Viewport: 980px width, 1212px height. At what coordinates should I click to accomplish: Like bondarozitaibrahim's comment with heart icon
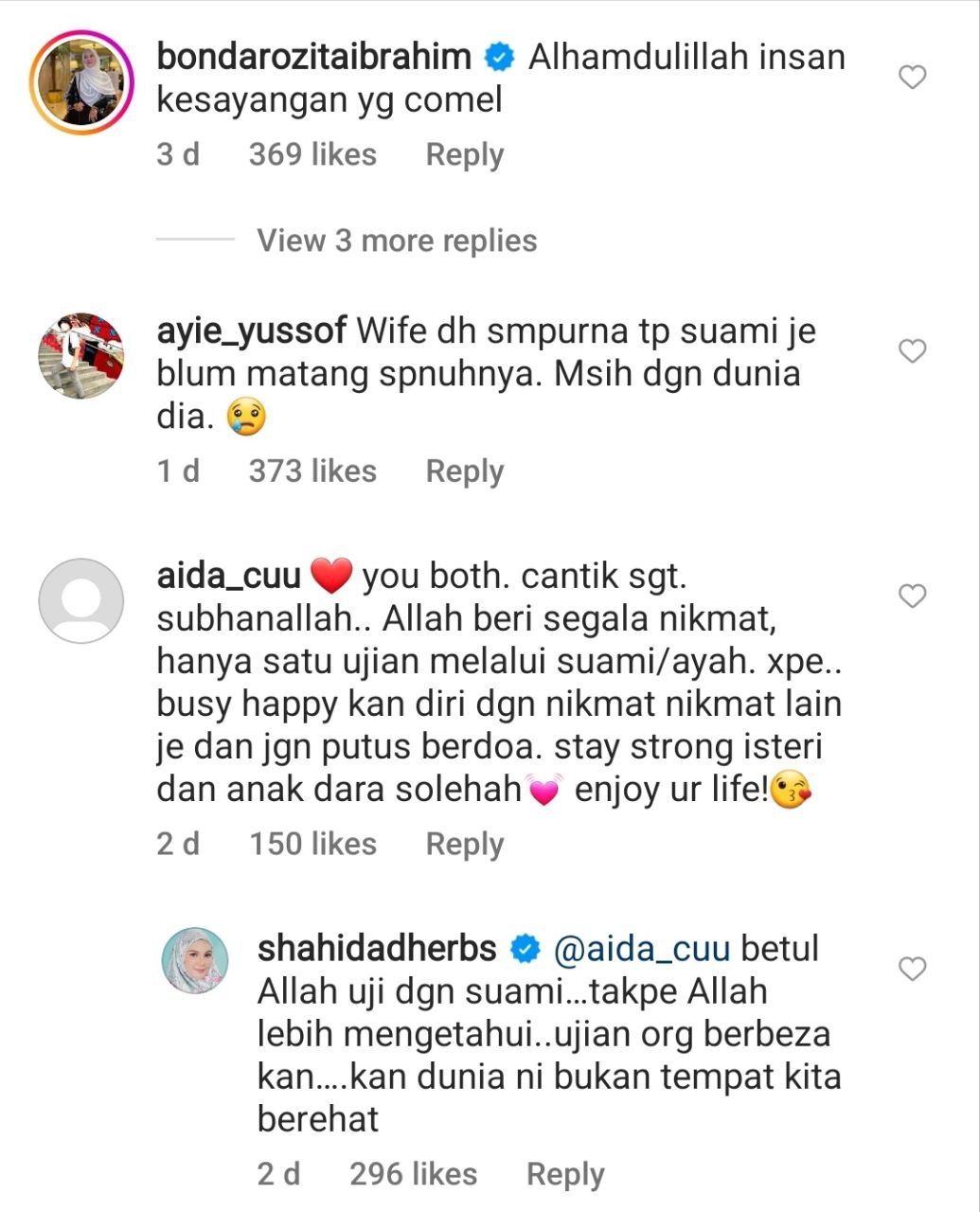912,78
